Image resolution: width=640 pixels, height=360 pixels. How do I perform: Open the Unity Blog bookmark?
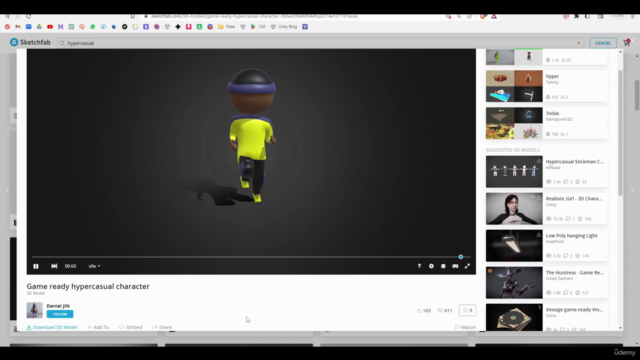coord(284,27)
